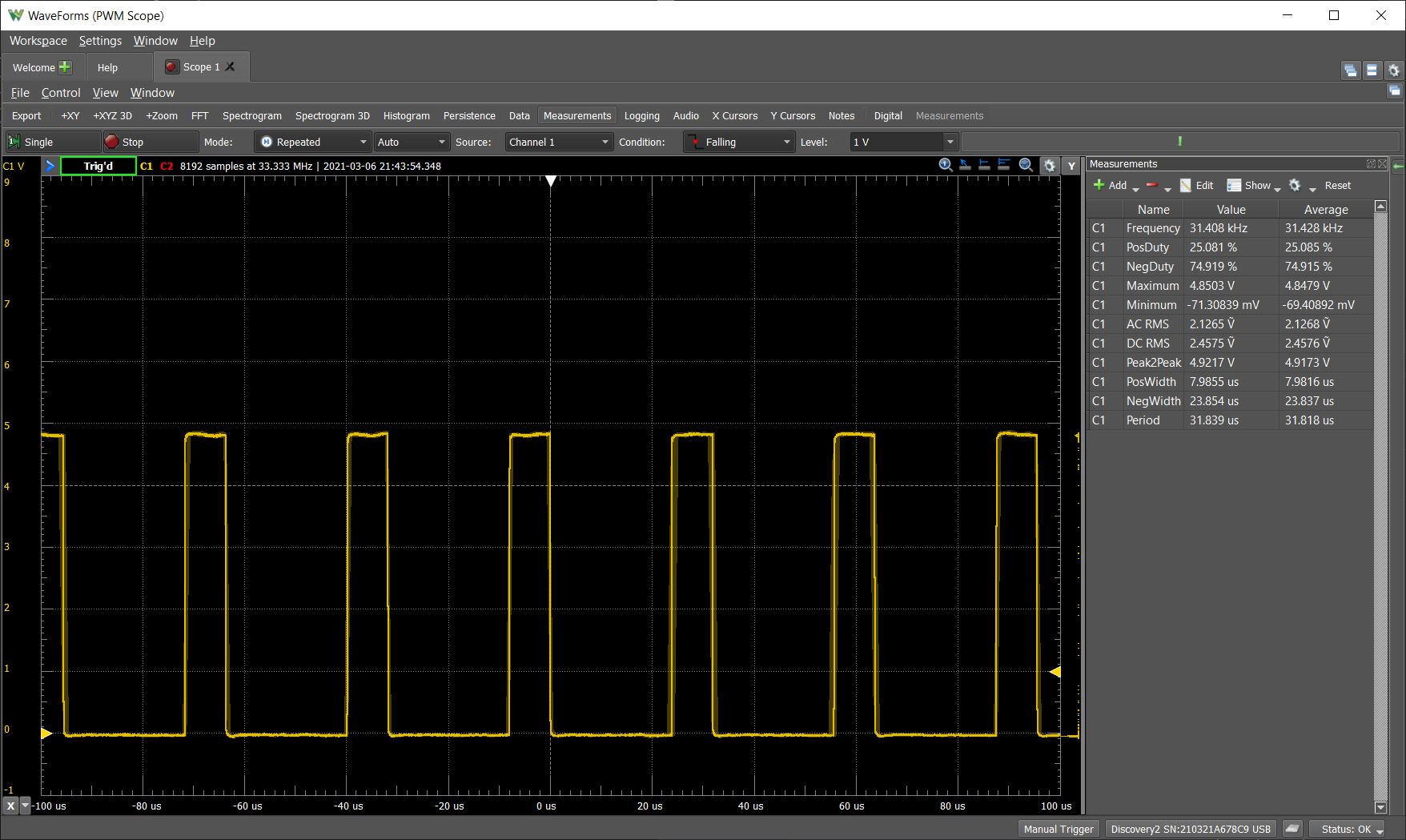Viewport: 1406px width, 840px height.
Task: Toggle the Y Cursors view
Action: [x=793, y=116]
